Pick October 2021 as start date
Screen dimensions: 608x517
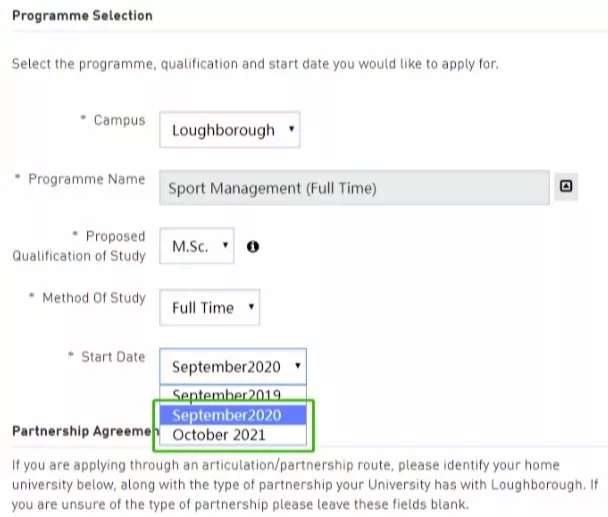pyautogui.click(x=233, y=435)
